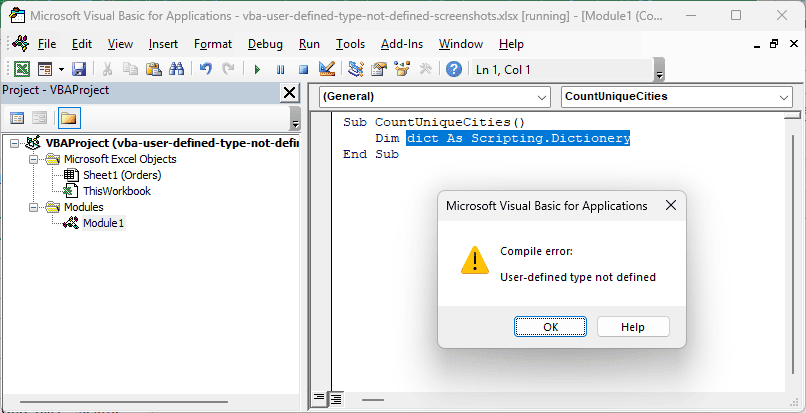Open the File menu

47,44
